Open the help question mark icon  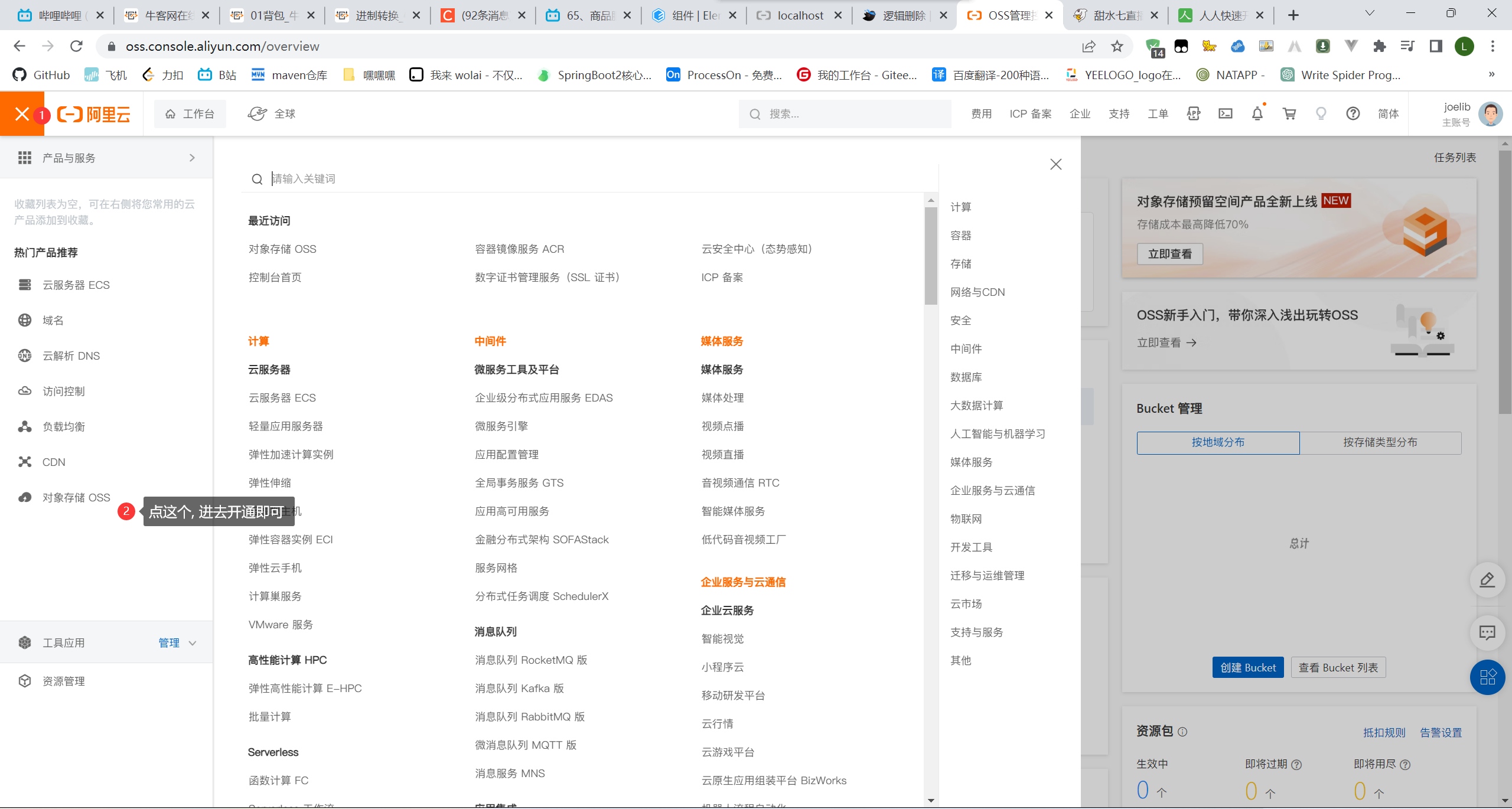coord(1353,114)
